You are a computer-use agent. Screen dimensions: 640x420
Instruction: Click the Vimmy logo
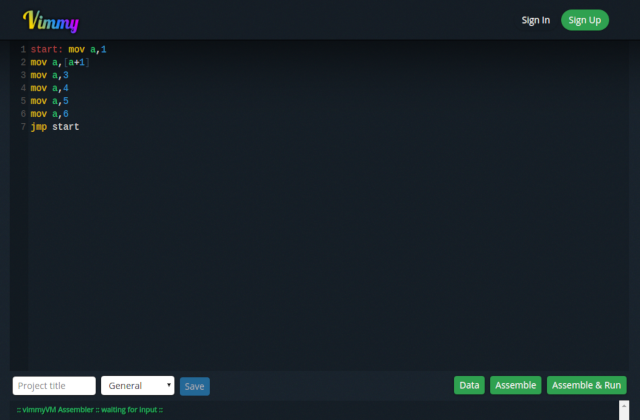(51, 21)
